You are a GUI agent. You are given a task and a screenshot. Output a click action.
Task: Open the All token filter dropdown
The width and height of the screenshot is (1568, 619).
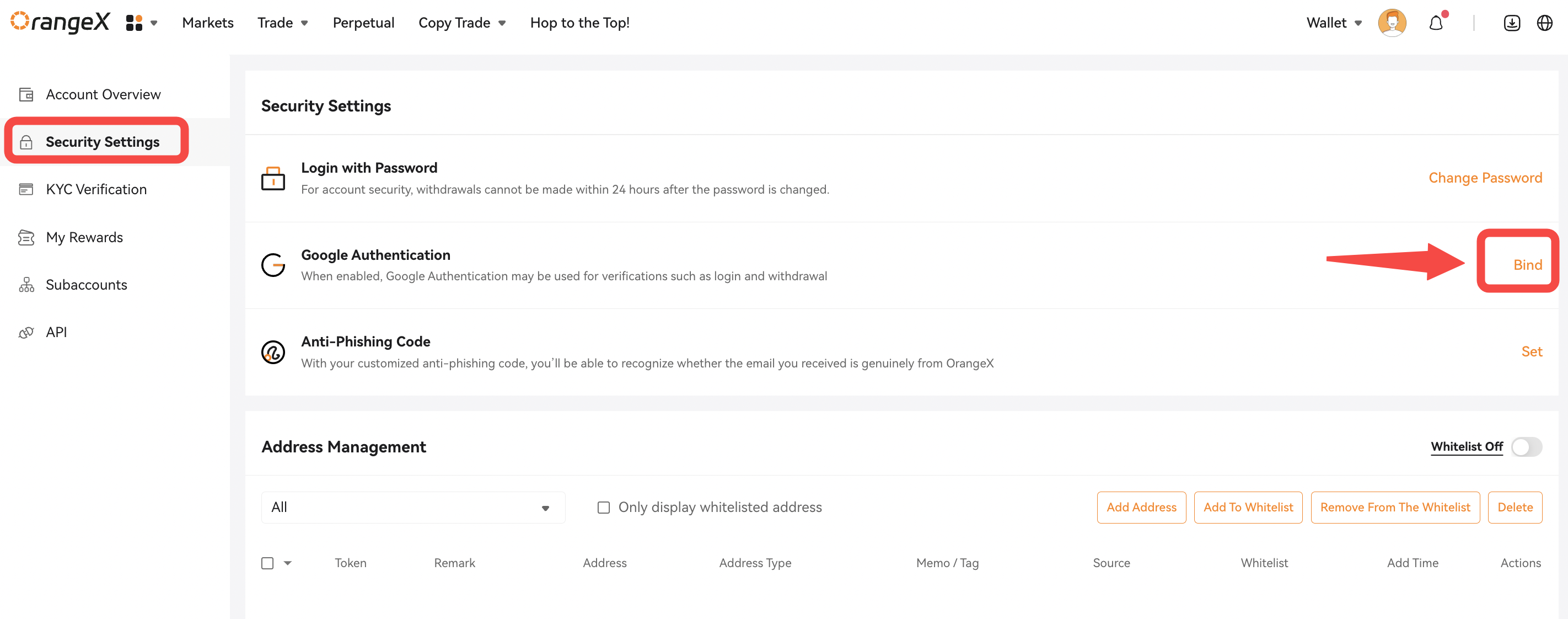(x=413, y=507)
